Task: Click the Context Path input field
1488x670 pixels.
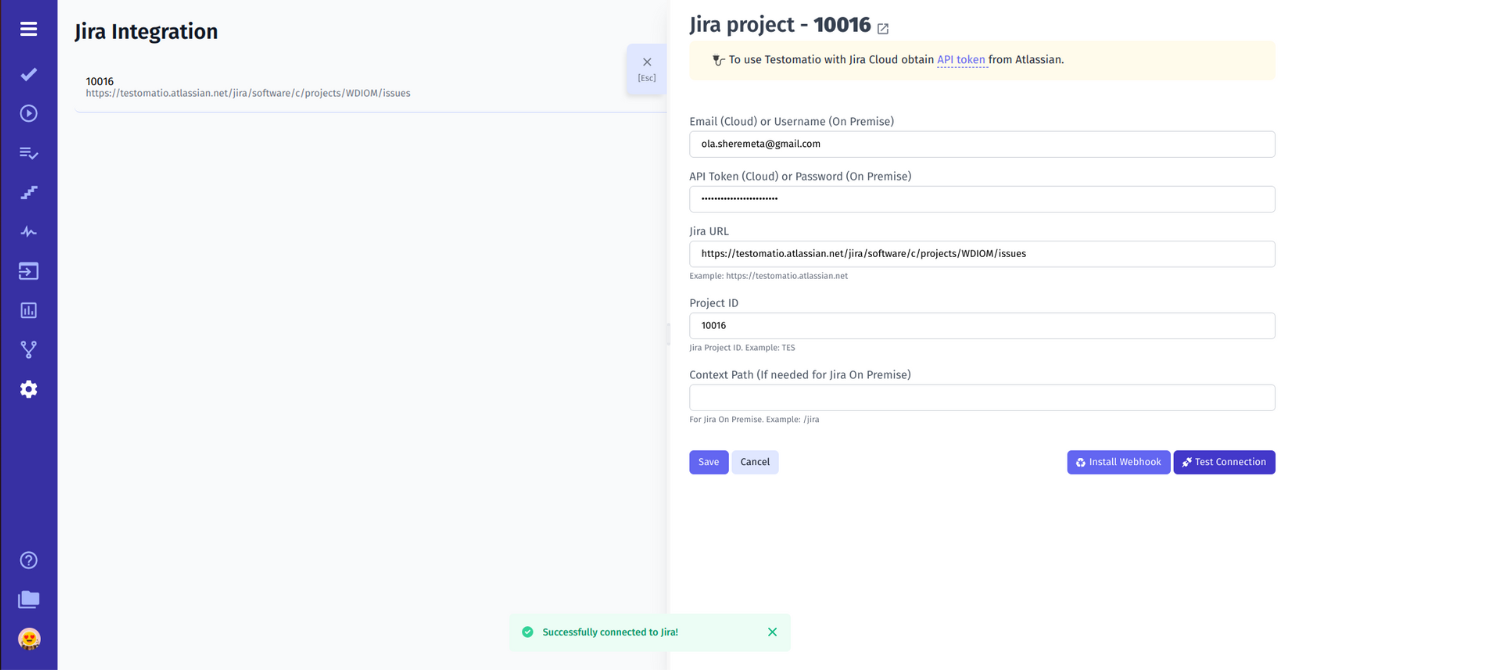Action: coord(981,397)
